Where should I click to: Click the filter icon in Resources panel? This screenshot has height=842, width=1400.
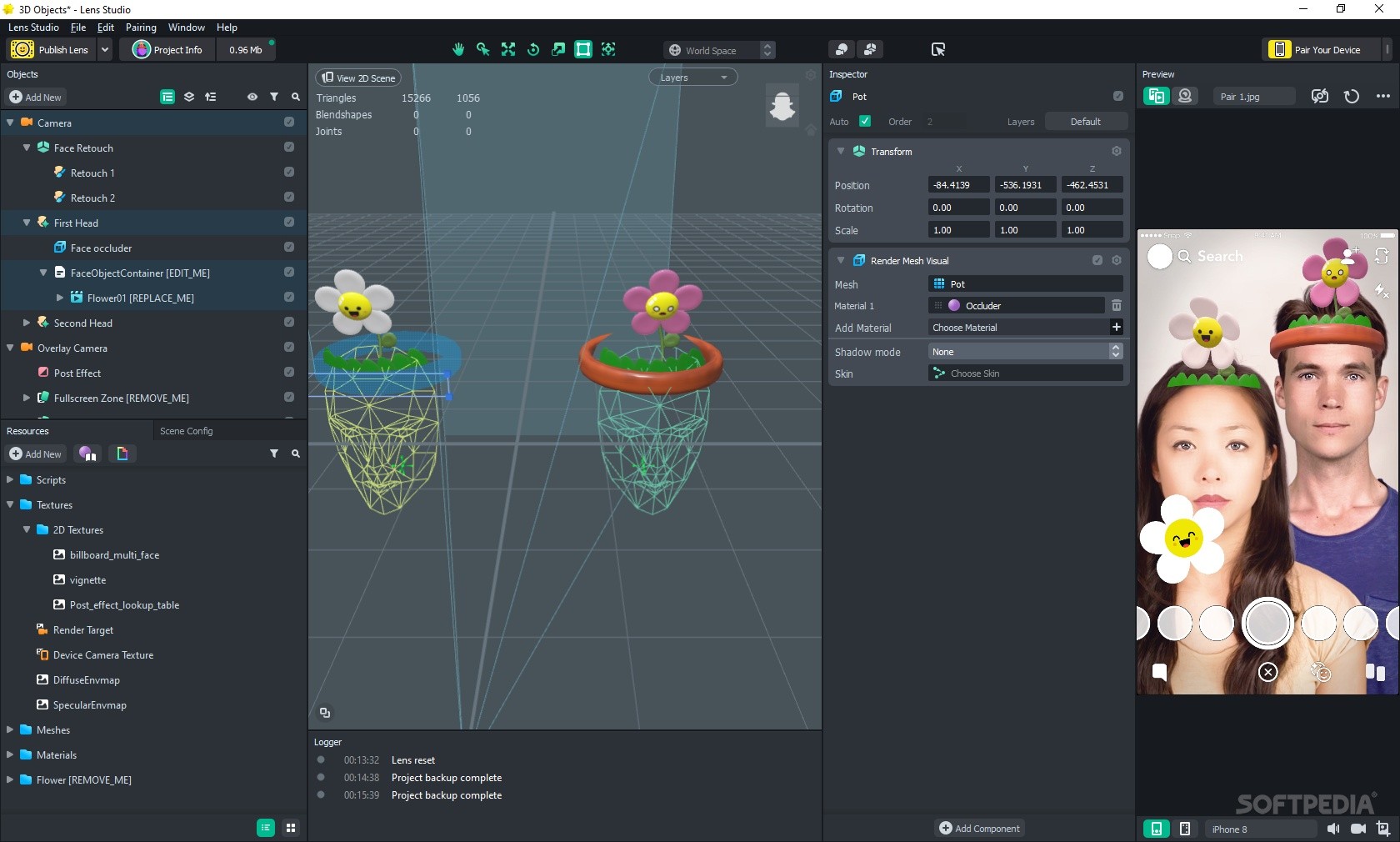(x=273, y=454)
